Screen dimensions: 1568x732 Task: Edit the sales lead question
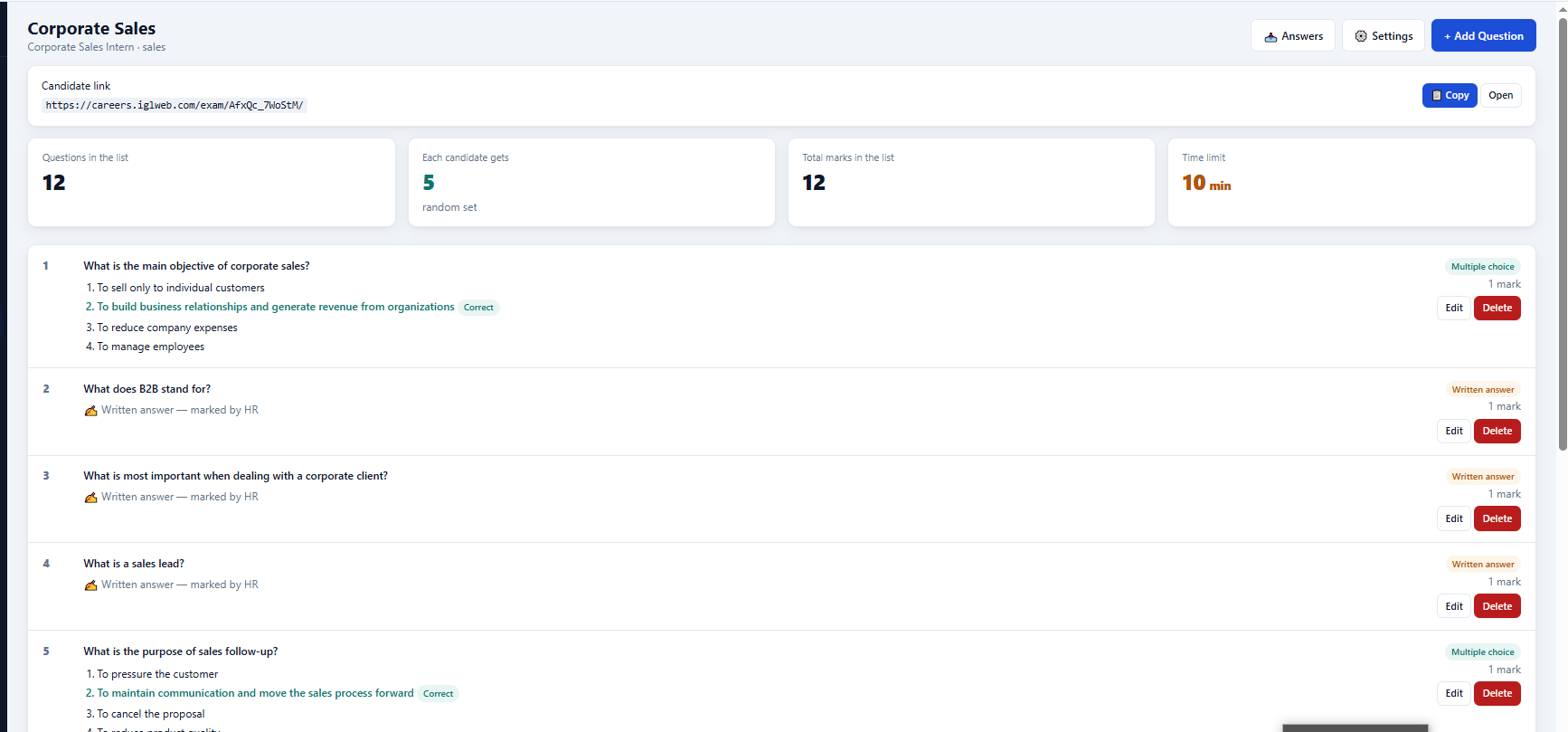(x=1454, y=606)
